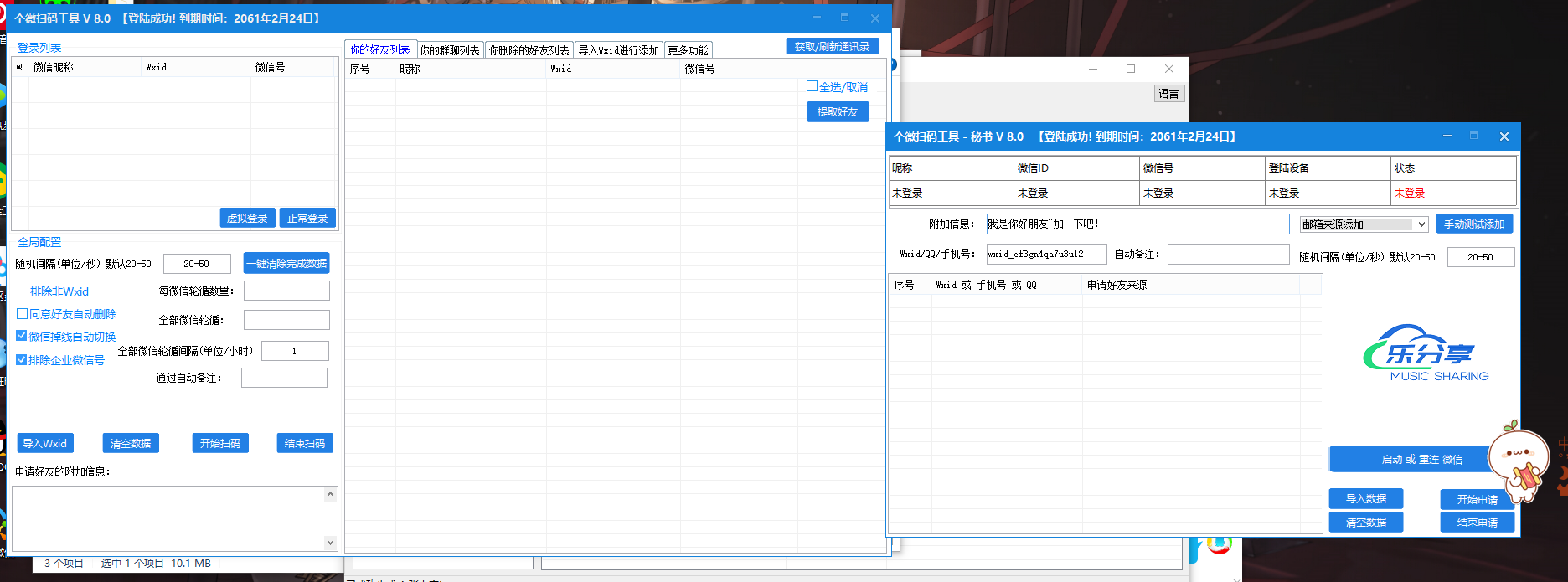Open the 更多功能 tab
The width and height of the screenshot is (1568, 582).
pos(688,50)
